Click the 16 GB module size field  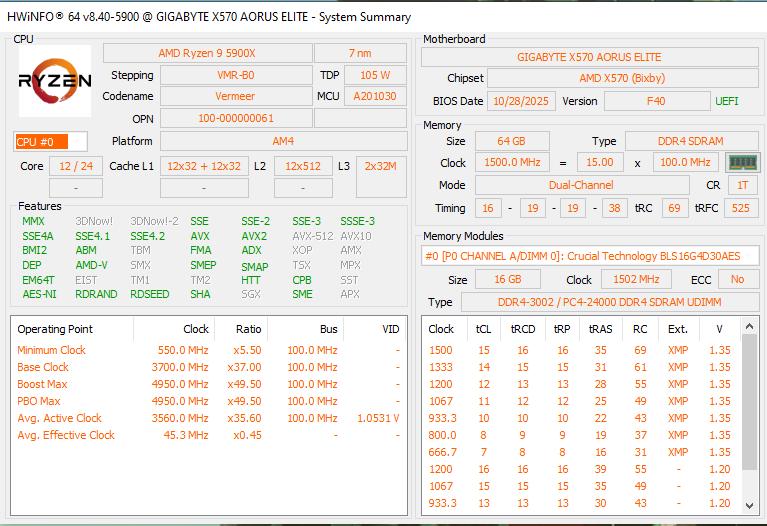pos(508,279)
